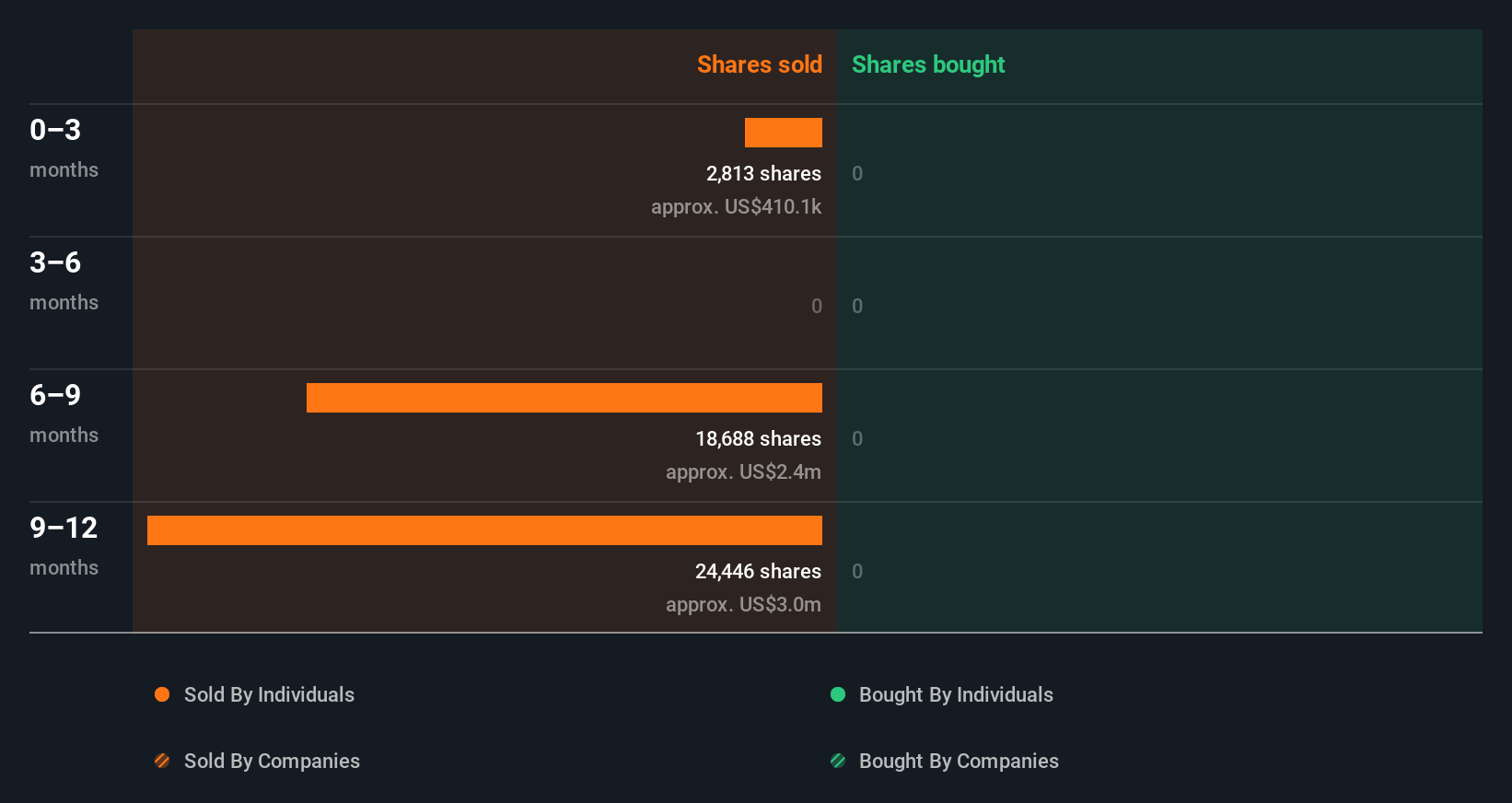Select the Bought By Individuals legend label
This screenshot has width=1512, height=803.
pyautogui.click(x=956, y=694)
